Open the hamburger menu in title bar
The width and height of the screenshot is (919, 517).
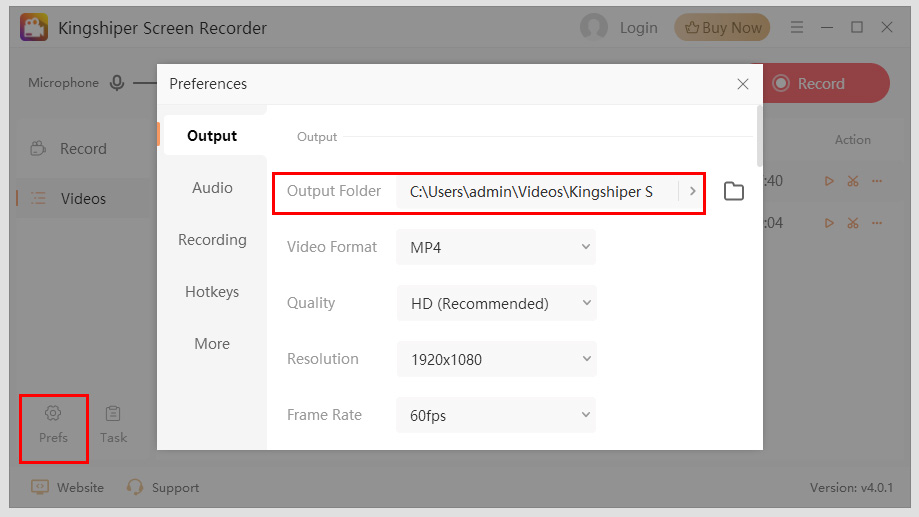pos(797,27)
